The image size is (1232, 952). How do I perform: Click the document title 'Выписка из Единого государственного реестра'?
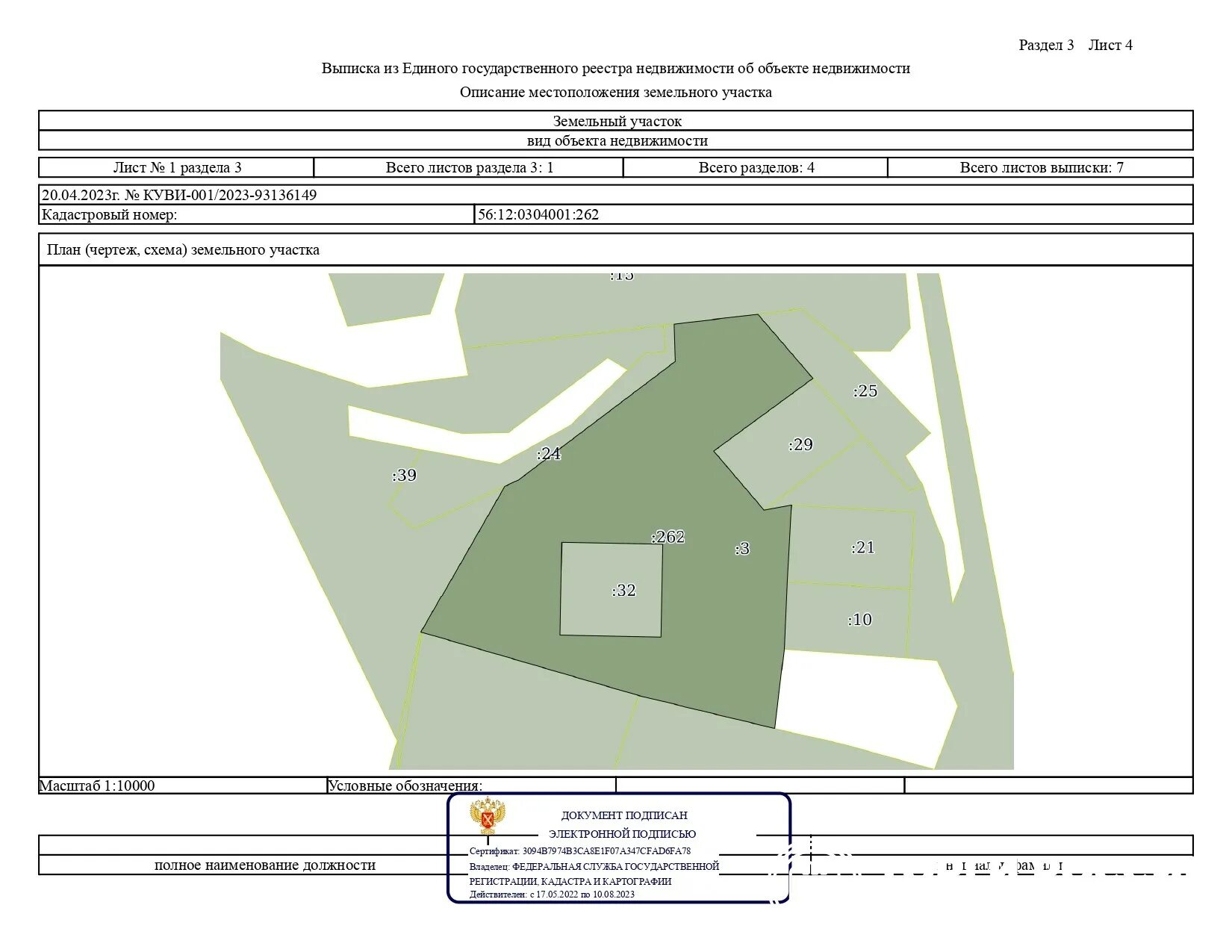(x=616, y=69)
